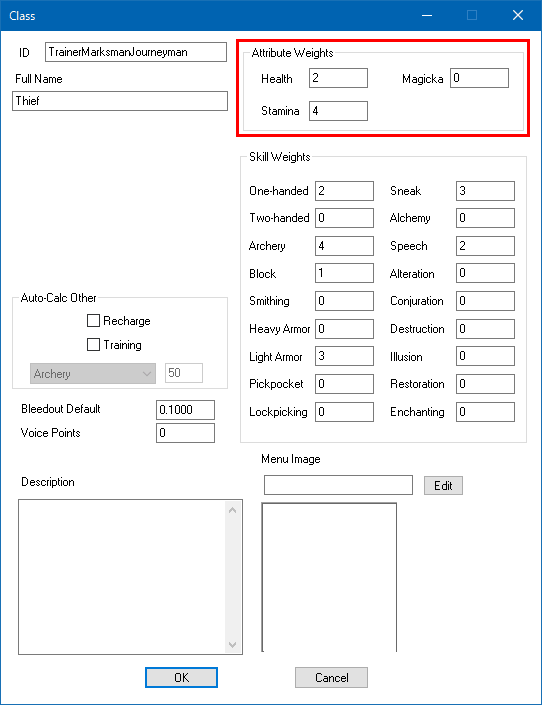542x705 pixels.
Task: Close the Class dialog window
Action: coord(518,15)
